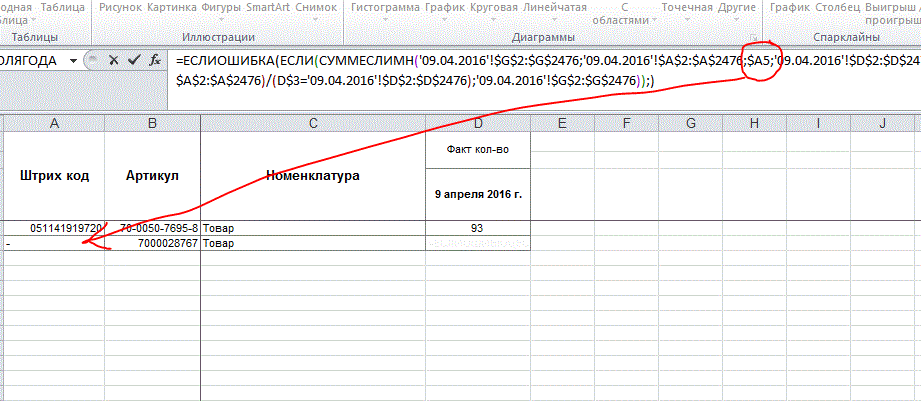Confirm the formula with the checkmark icon
The height and width of the screenshot is (401, 921).
pos(135,60)
